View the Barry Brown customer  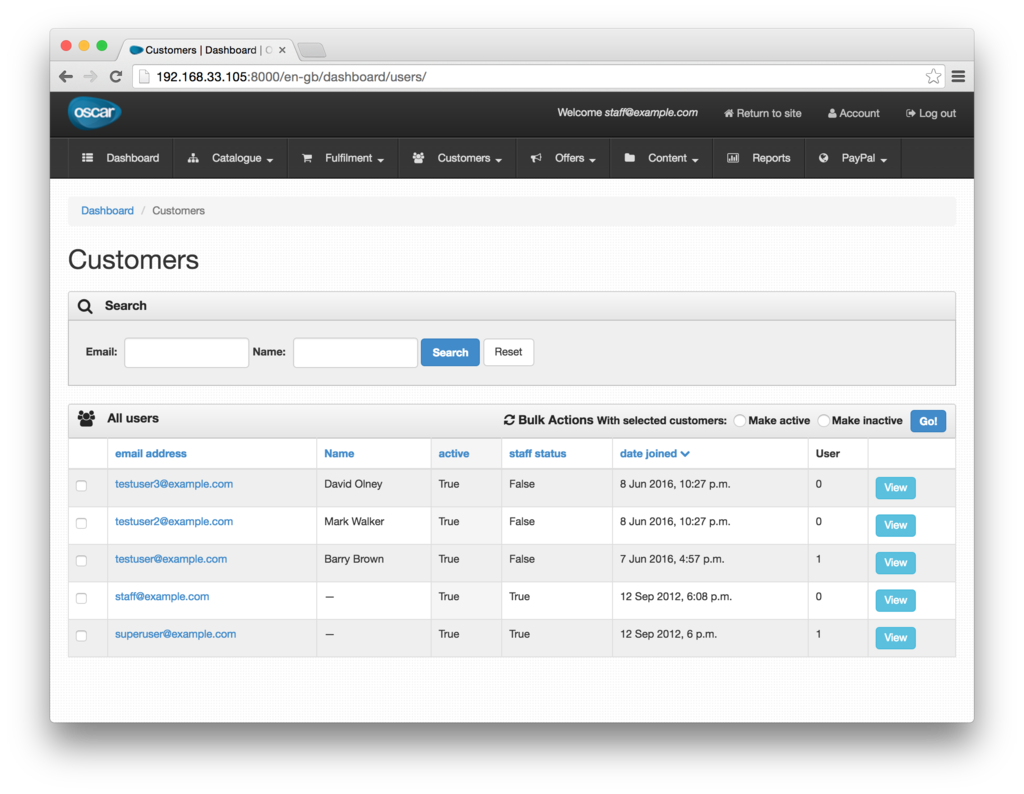pos(895,563)
